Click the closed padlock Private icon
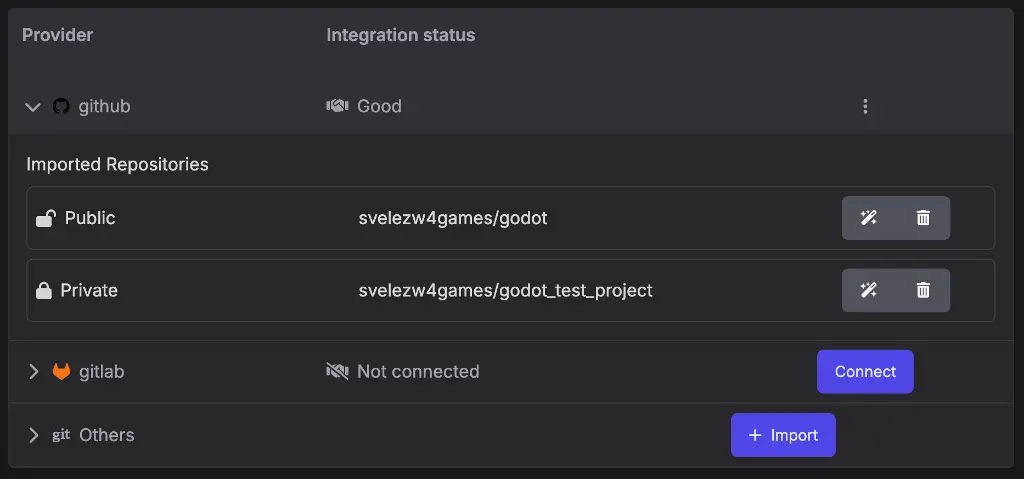Screen dimensions: 1024x479 pyautogui.click(x=44, y=290)
